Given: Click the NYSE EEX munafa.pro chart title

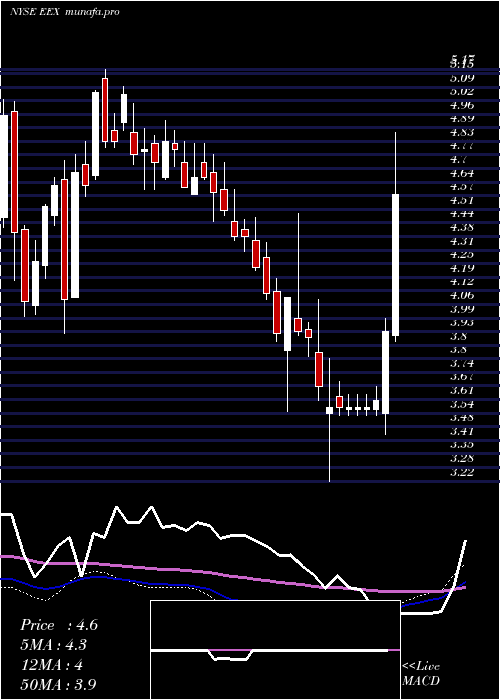Looking at the screenshot, I should coord(65,12).
